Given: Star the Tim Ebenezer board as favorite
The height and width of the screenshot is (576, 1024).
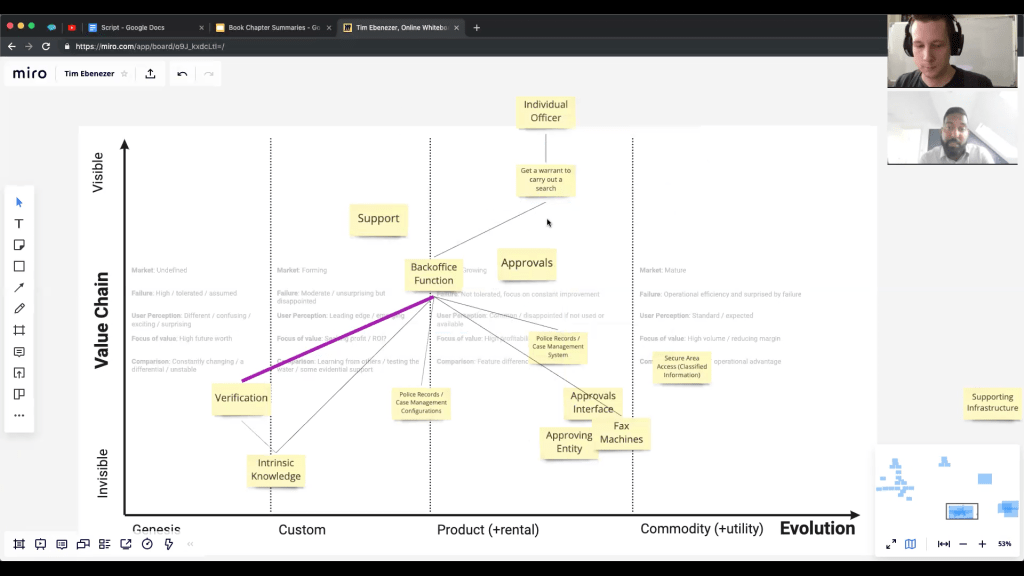Looking at the screenshot, I should click(124, 74).
